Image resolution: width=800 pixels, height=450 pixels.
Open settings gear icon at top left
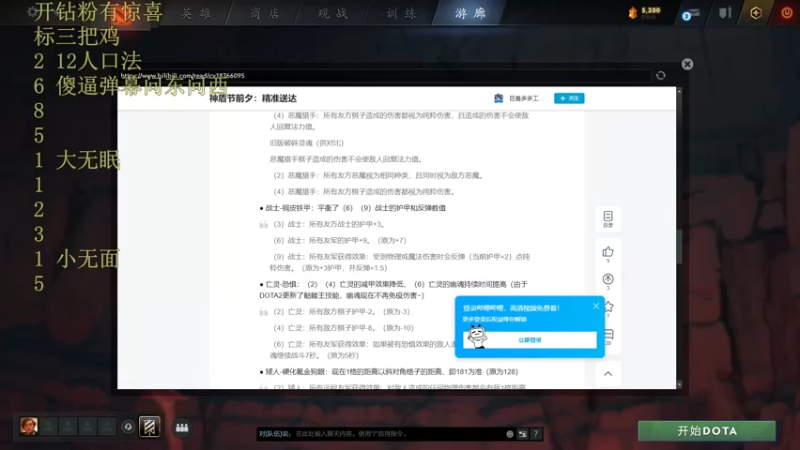pos(33,11)
